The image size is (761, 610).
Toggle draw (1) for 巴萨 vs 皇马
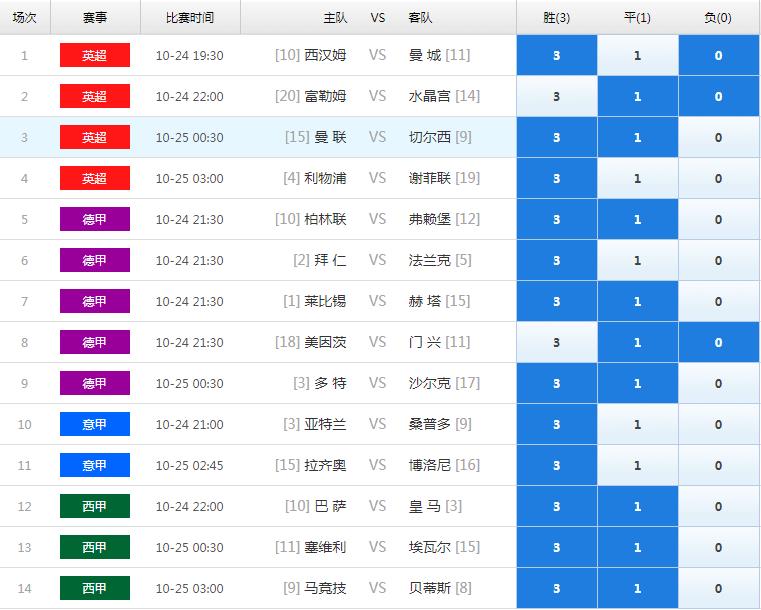638,506
